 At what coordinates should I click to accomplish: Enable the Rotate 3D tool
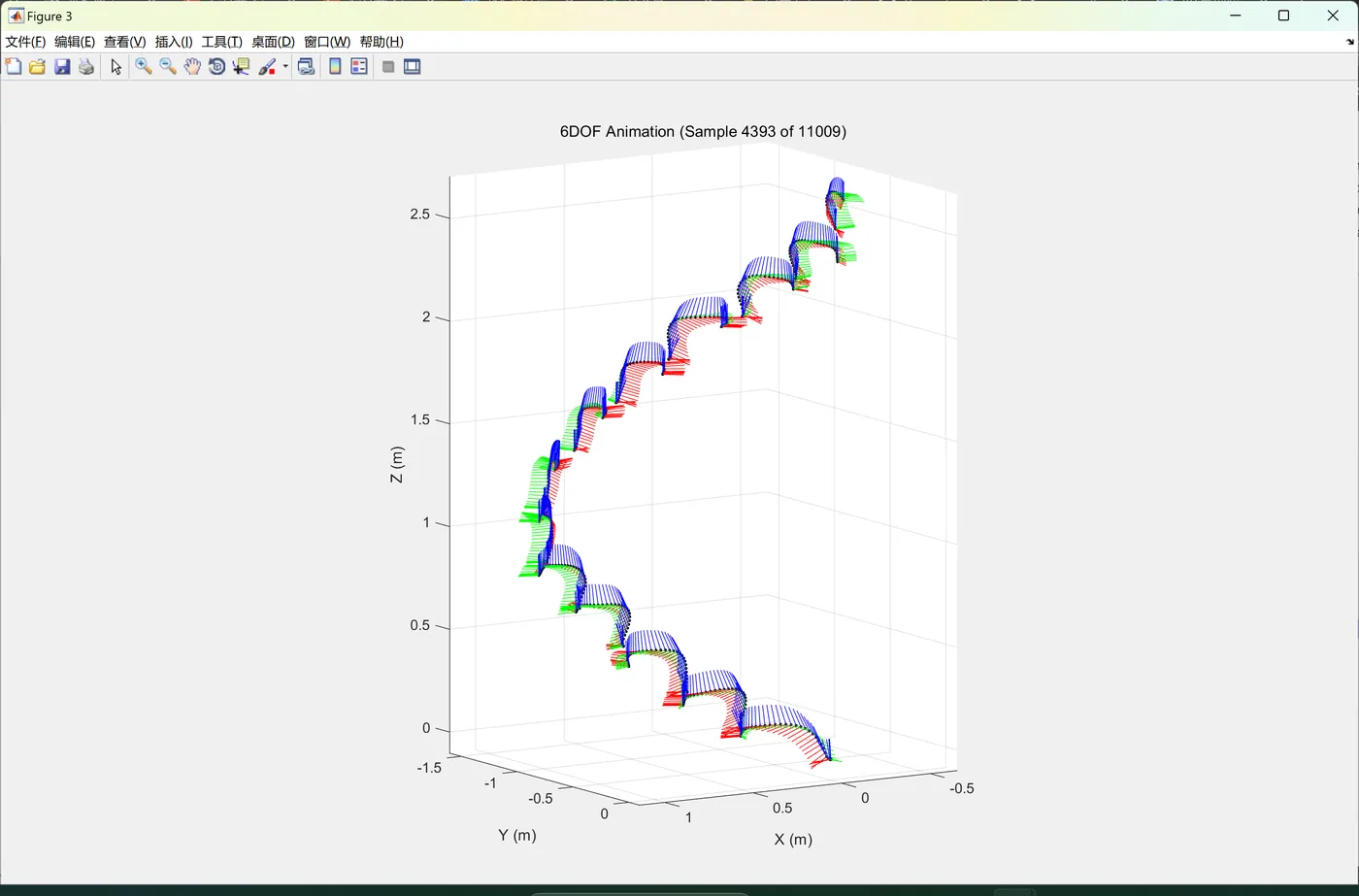(x=216, y=66)
